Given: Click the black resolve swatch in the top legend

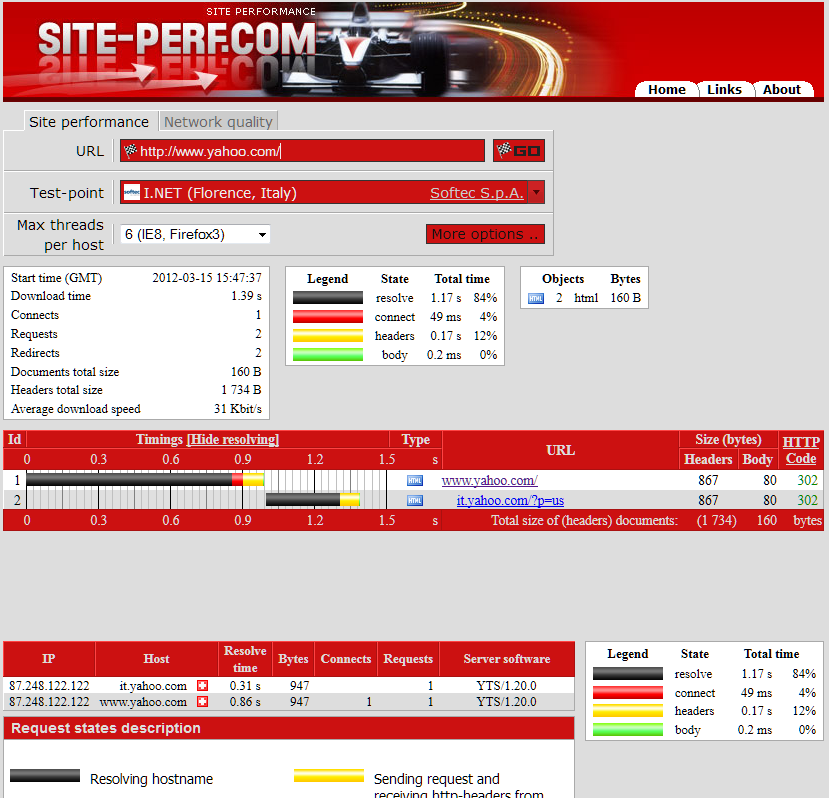Looking at the screenshot, I should 328,298.
